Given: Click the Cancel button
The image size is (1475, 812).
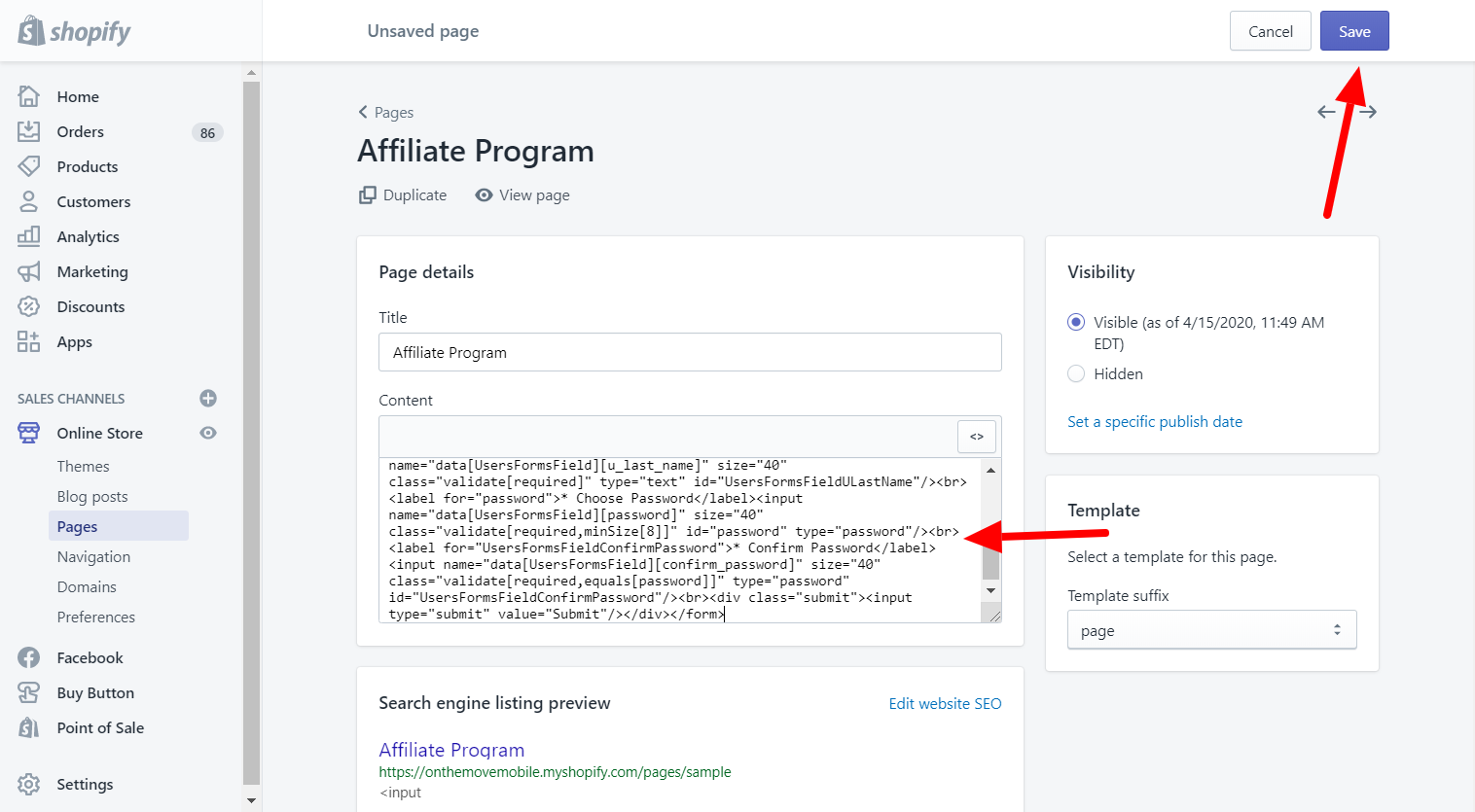Looking at the screenshot, I should 1271,31.
